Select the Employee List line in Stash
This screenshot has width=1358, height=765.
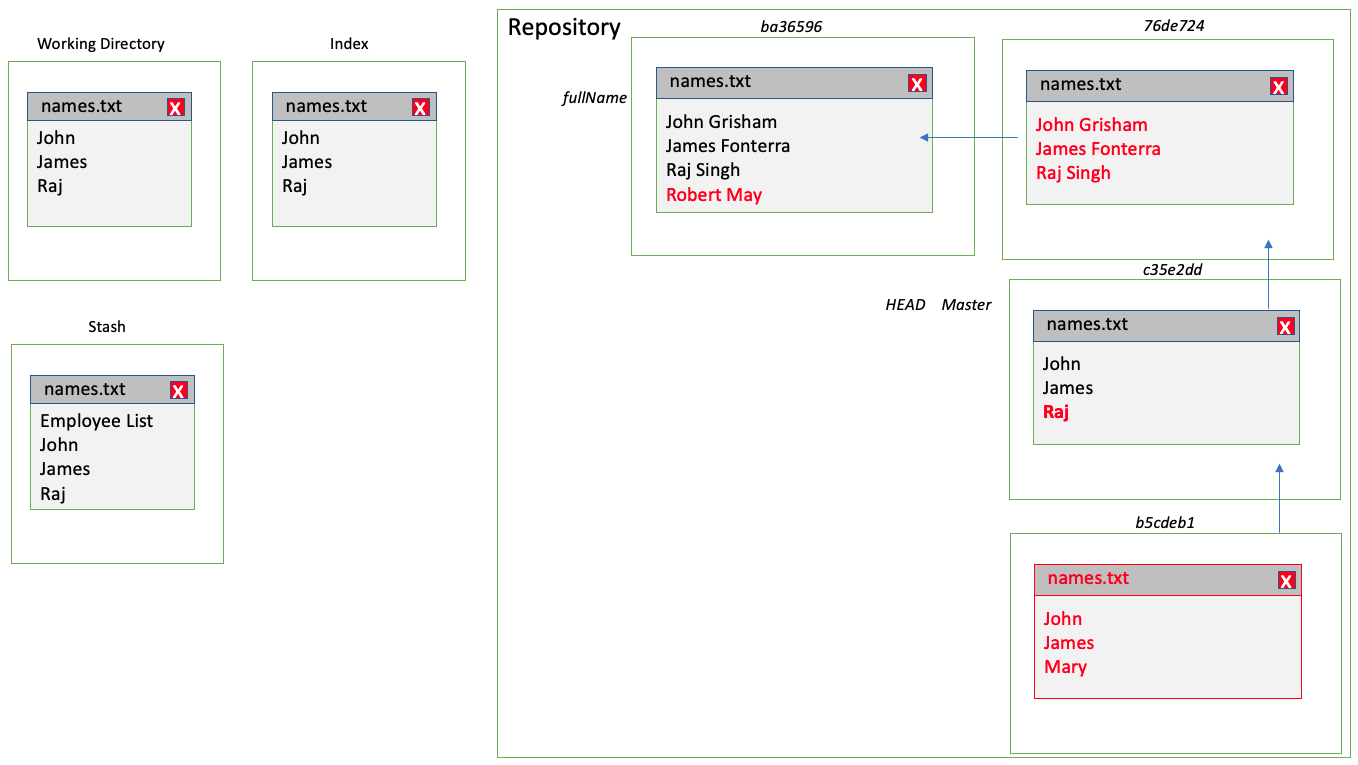[x=95, y=421]
